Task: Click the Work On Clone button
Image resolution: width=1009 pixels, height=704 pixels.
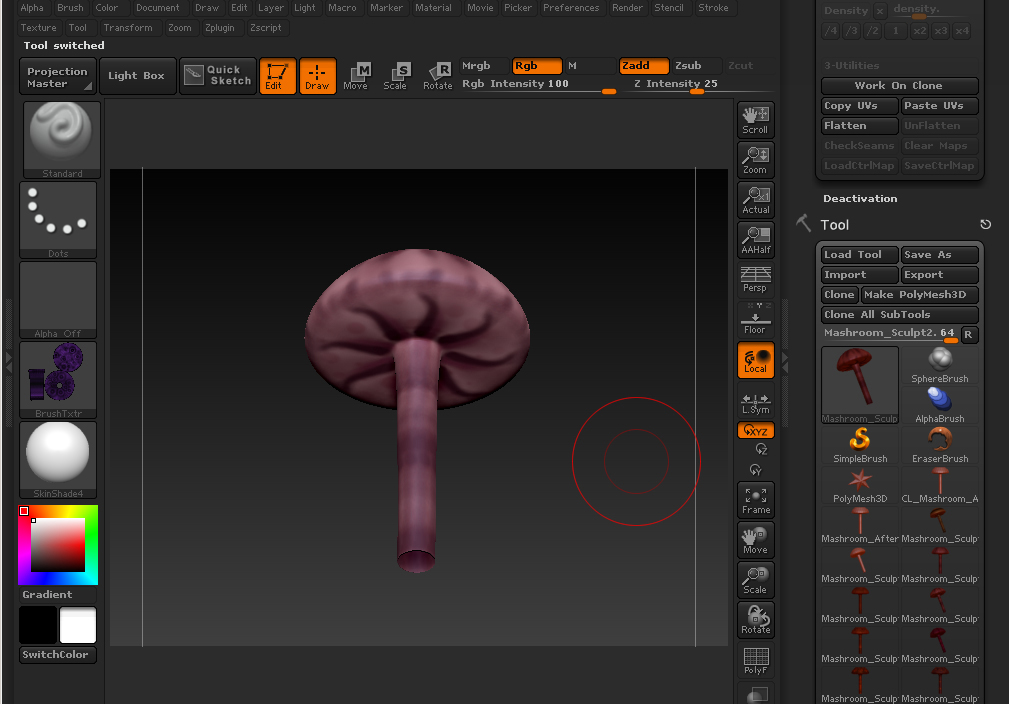Action: click(900, 86)
